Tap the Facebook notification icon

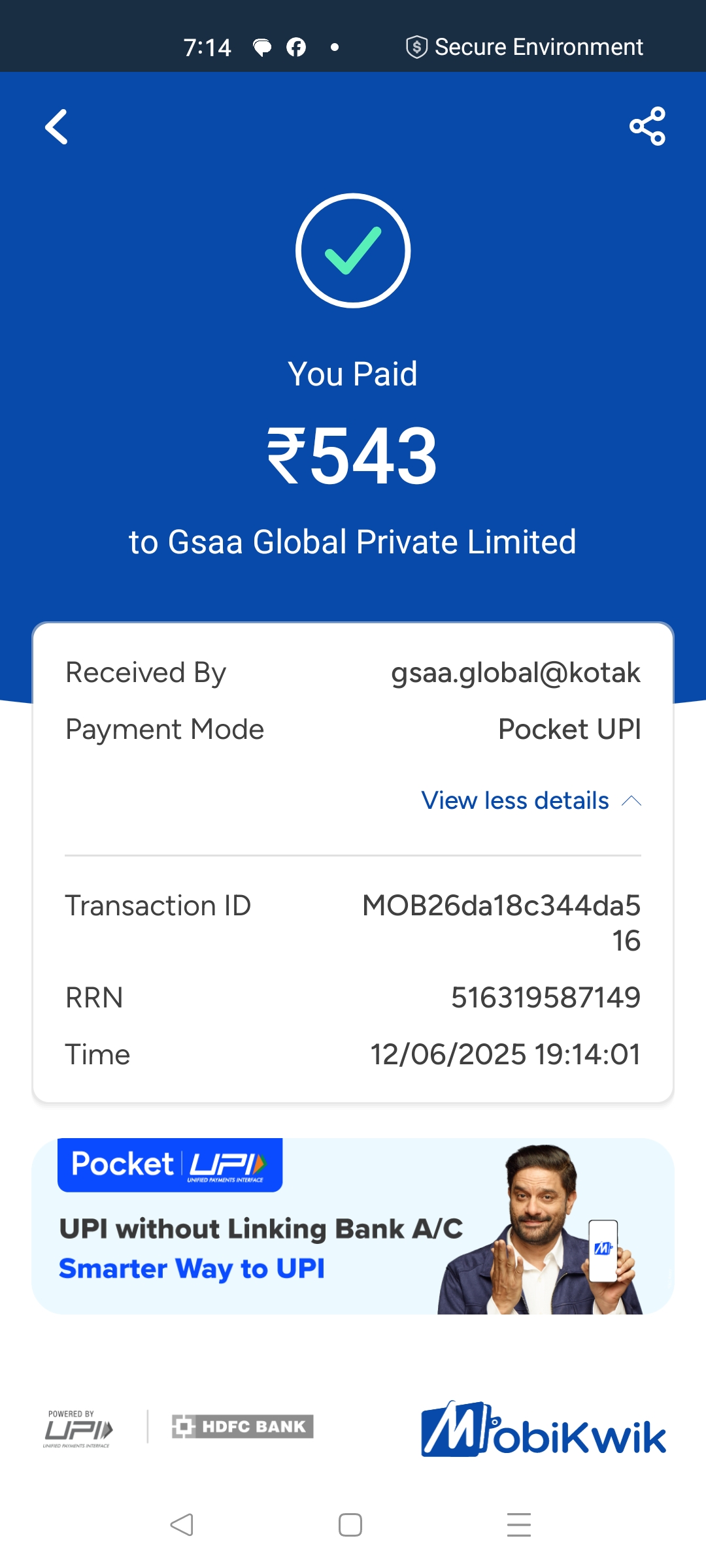[296, 47]
